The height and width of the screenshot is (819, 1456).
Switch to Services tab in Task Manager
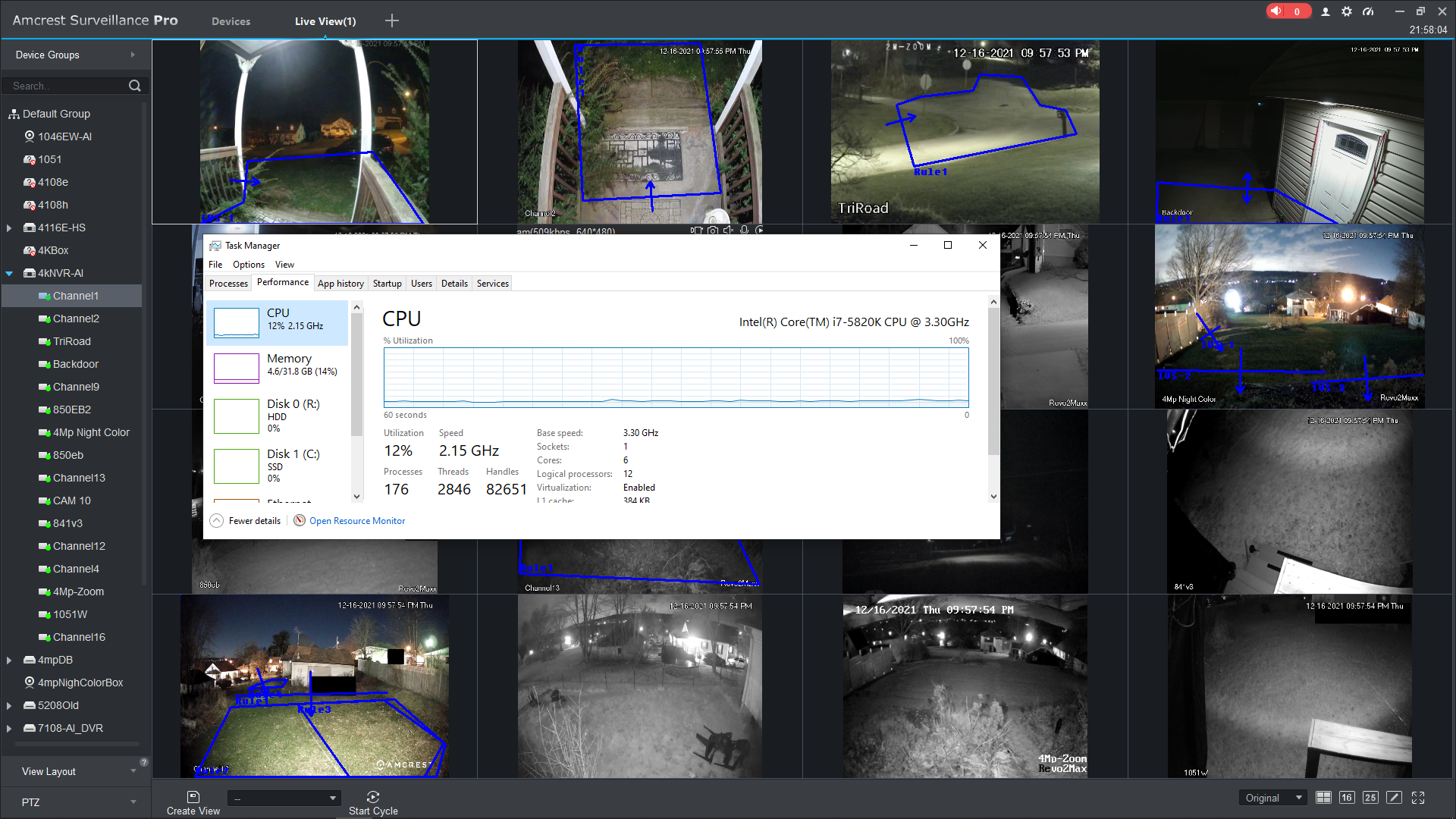pos(493,284)
